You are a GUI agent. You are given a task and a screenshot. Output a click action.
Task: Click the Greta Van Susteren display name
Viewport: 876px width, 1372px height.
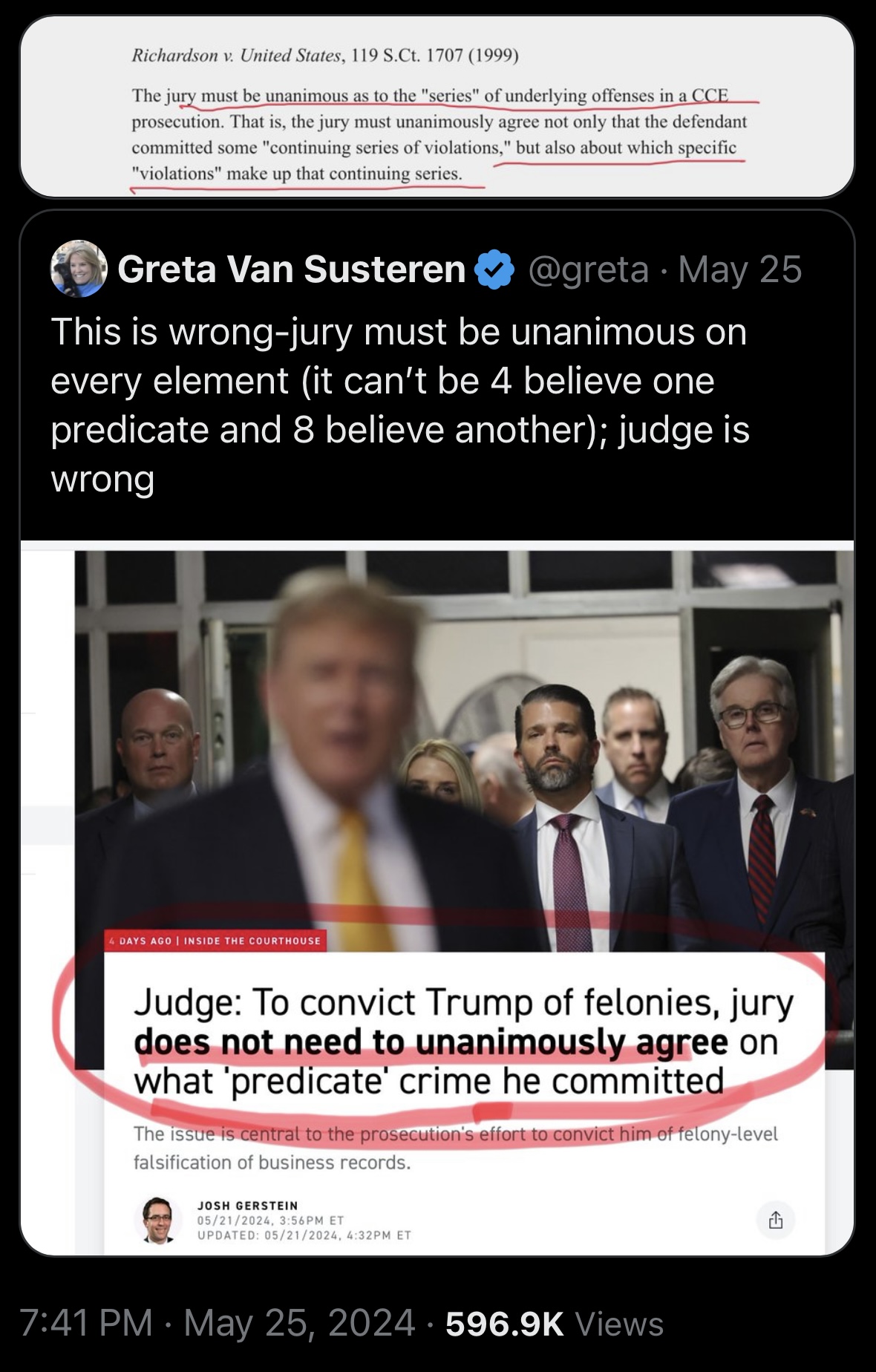292,269
